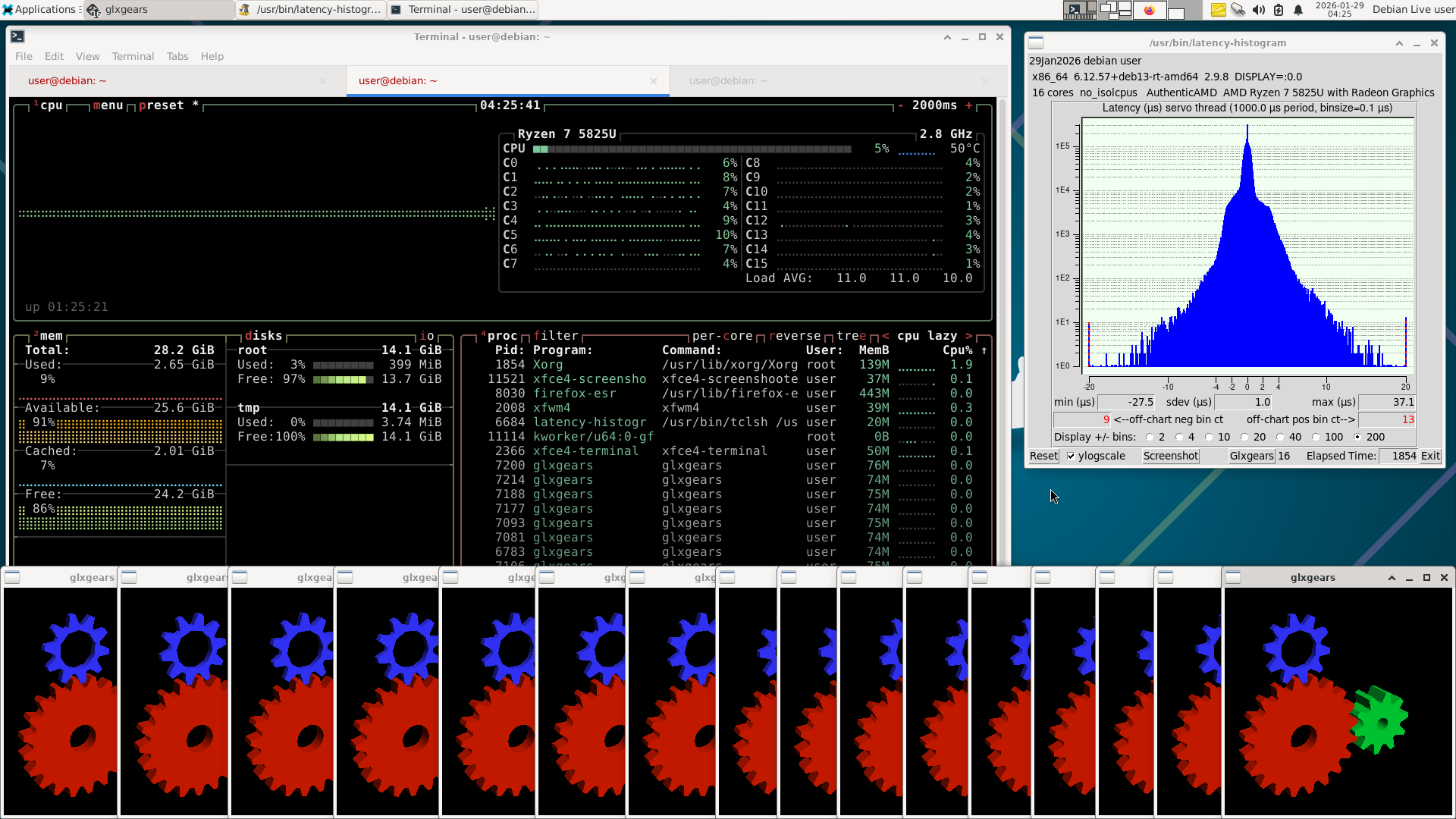Screen dimensions: 1456x819
Task: Switch to the first user@debian terminal tab
Action: click(x=67, y=80)
